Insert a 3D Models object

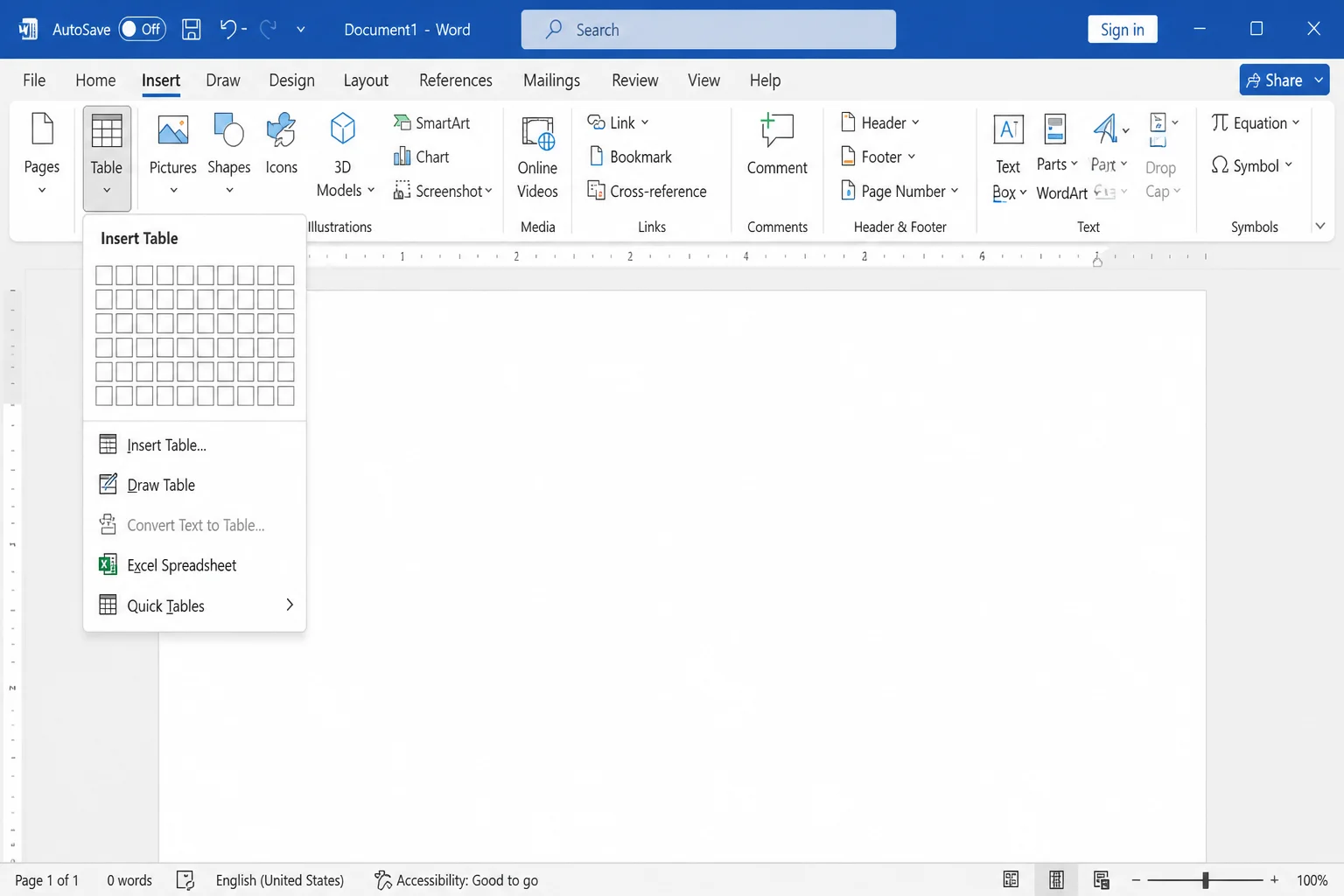coord(343,155)
